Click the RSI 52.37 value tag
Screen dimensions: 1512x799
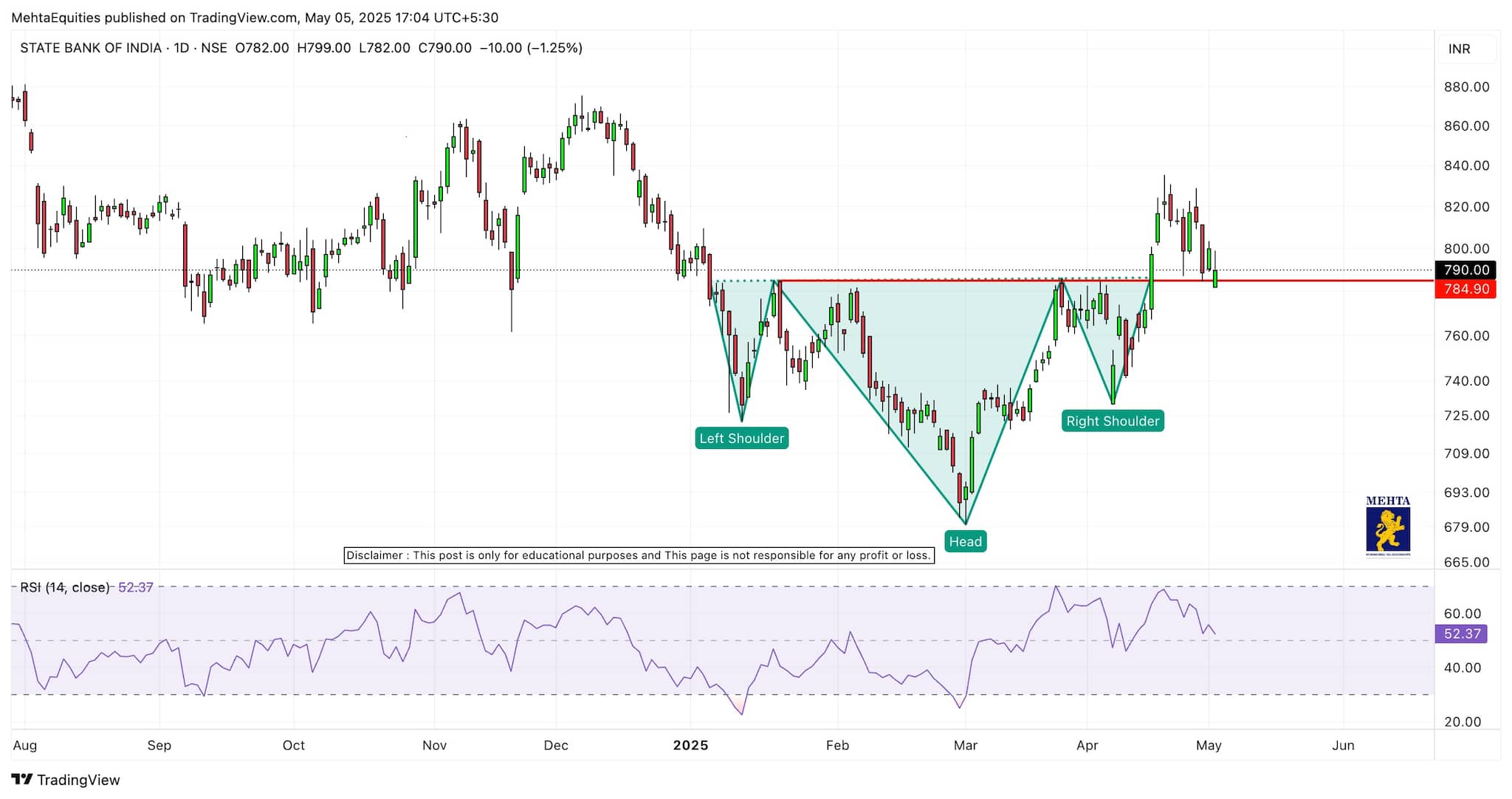tap(1462, 634)
